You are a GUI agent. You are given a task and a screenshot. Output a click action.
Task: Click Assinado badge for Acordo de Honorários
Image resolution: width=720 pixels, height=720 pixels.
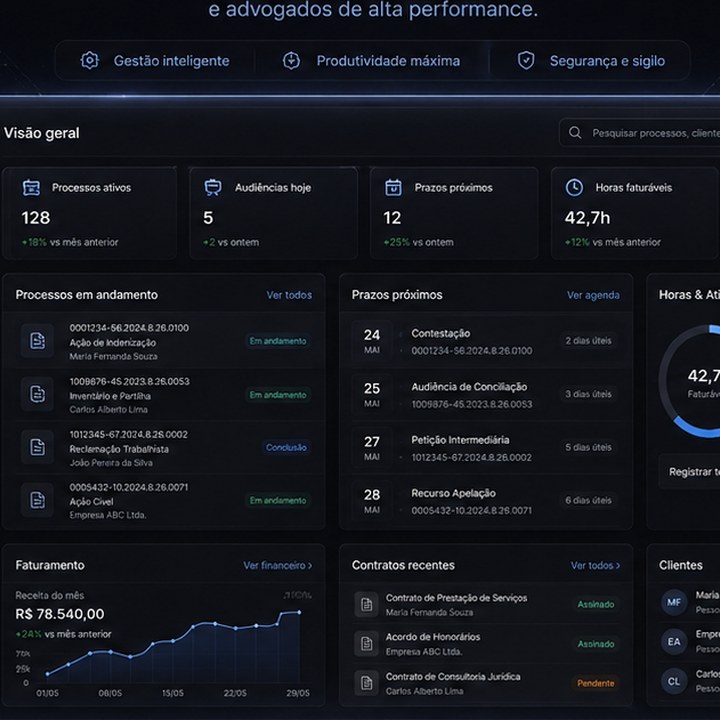(x=596, y=644)
